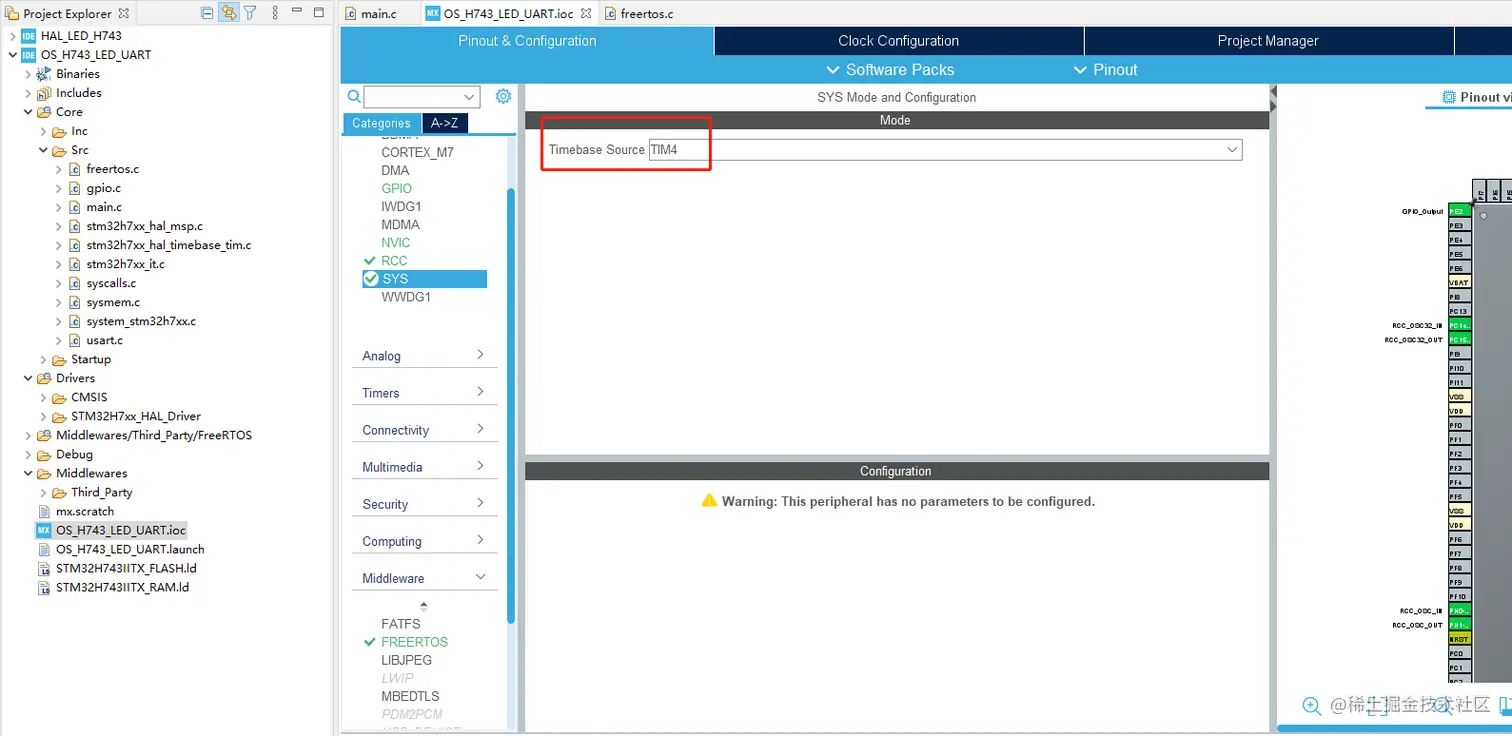Open the Pinout & Configuration tab

[527, 41]
